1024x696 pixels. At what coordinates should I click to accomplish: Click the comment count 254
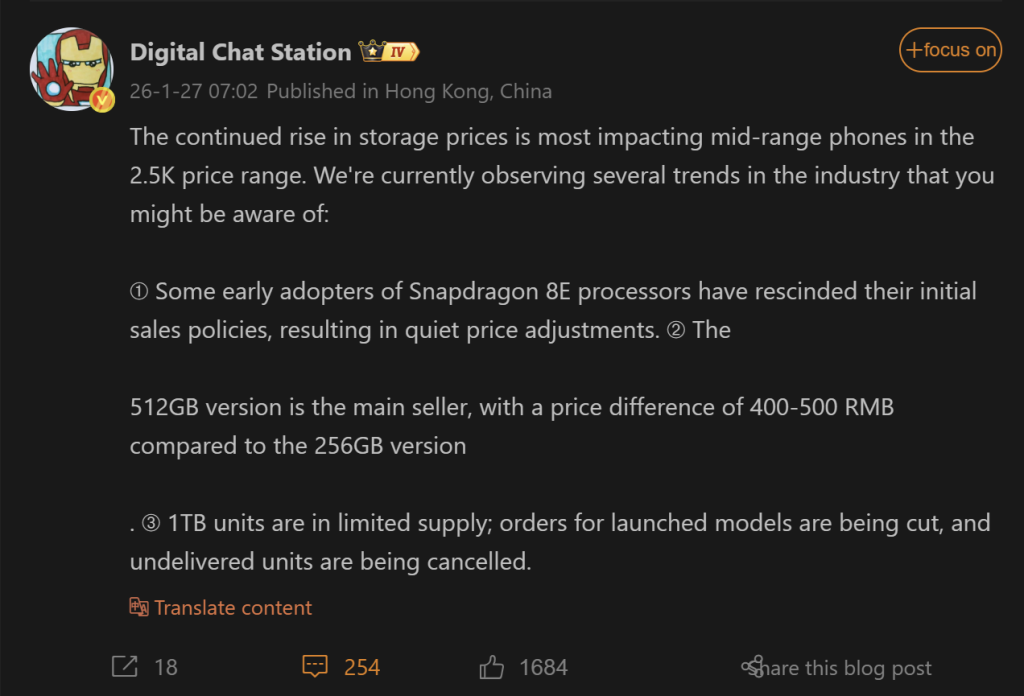pyautogui.click(x=362, y=667)
